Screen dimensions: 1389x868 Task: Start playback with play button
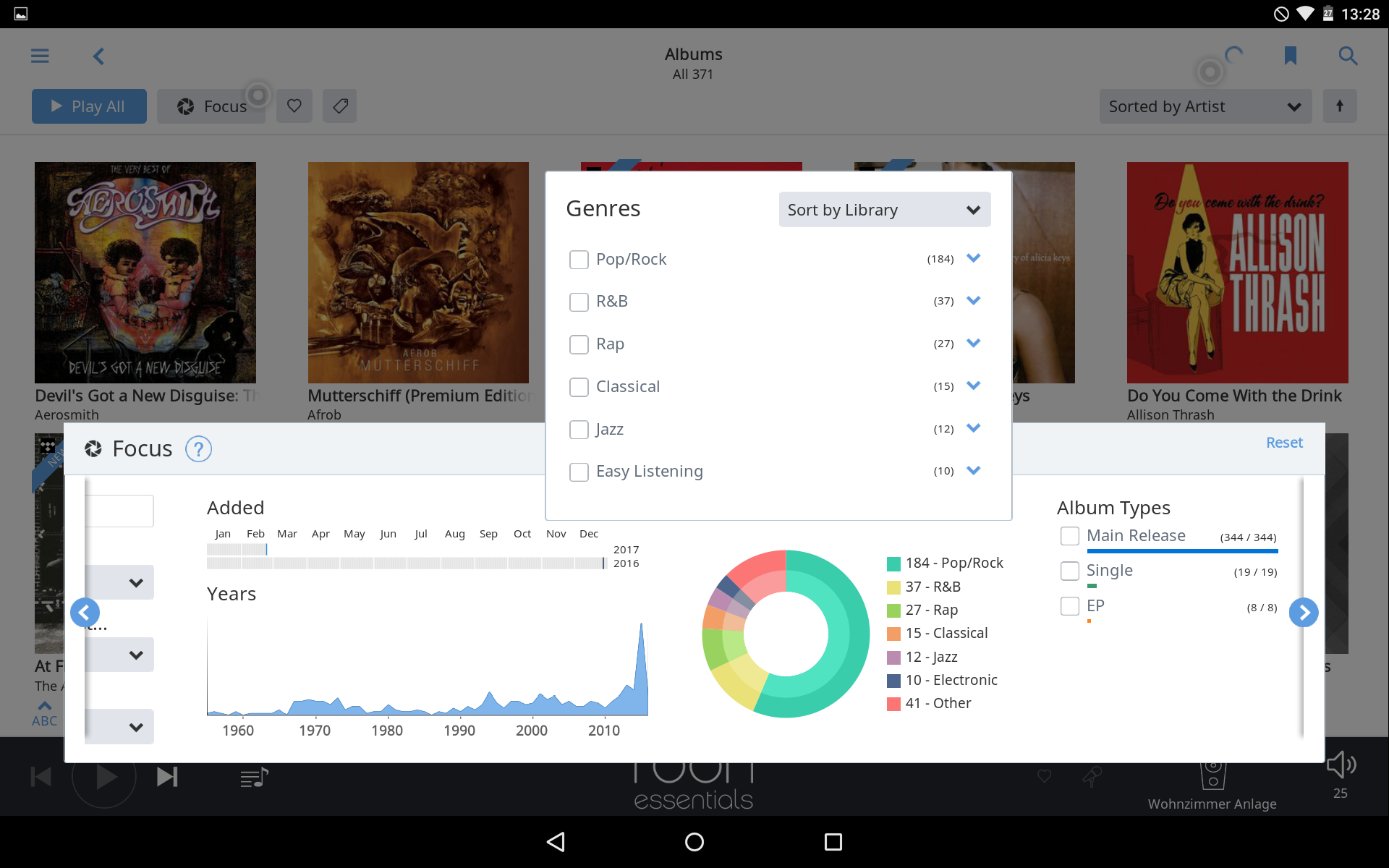click(x=104, y=778)
